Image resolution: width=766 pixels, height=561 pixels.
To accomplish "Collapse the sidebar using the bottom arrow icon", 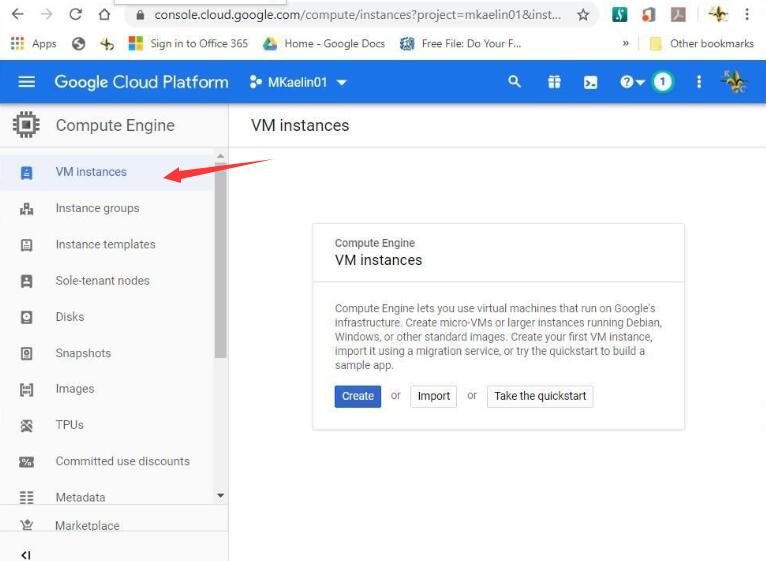I will (x=26, y=555).
